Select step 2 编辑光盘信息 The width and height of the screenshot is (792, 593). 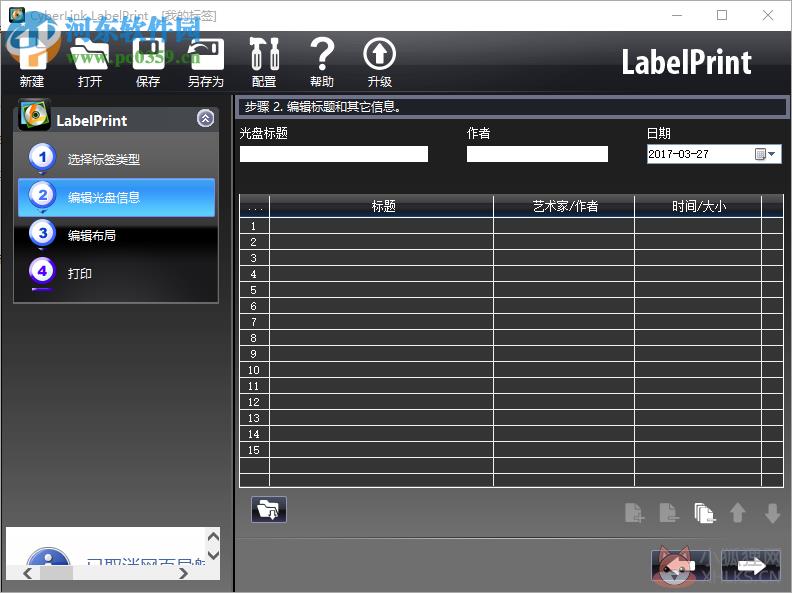tap(116, 197)
